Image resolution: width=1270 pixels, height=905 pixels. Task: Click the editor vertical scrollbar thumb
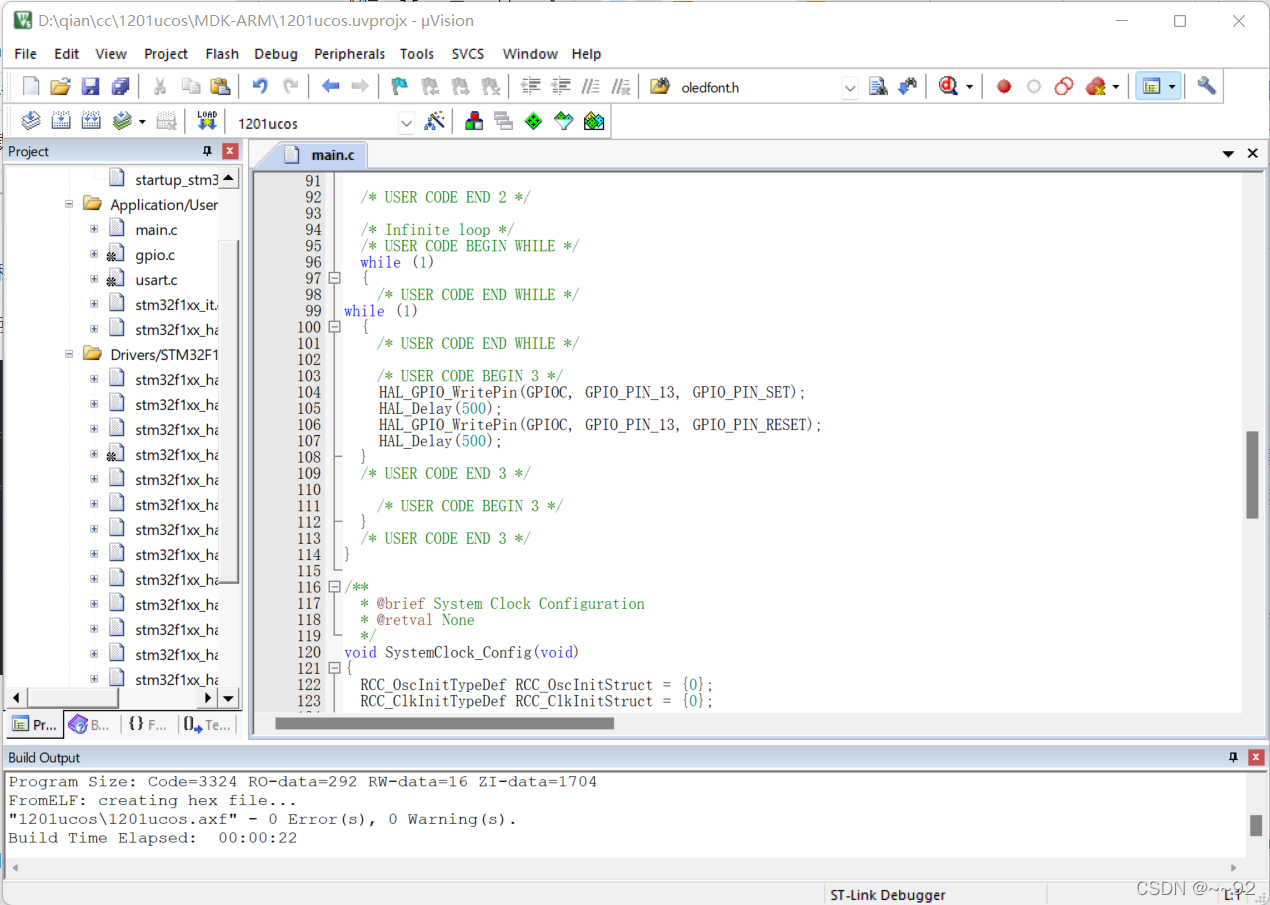pos(1252,475)
